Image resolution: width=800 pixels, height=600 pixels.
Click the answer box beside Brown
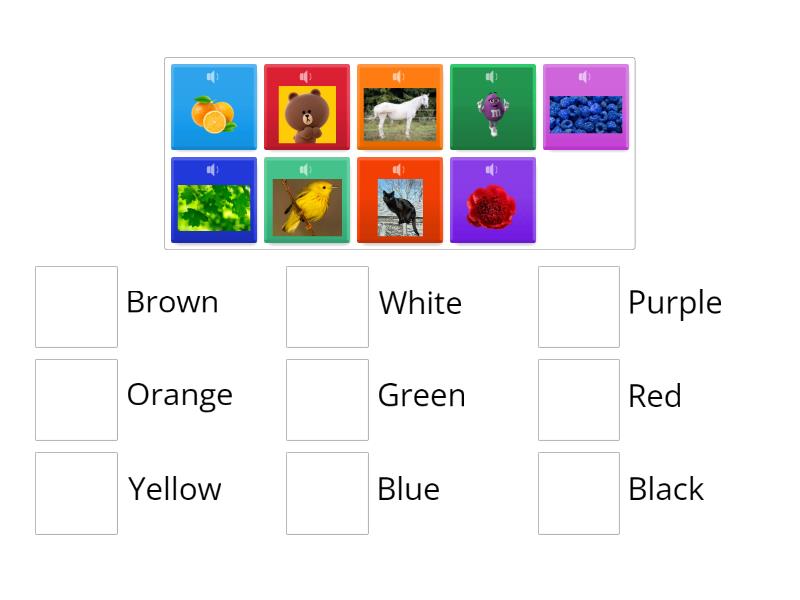click(x=76, y=306)
